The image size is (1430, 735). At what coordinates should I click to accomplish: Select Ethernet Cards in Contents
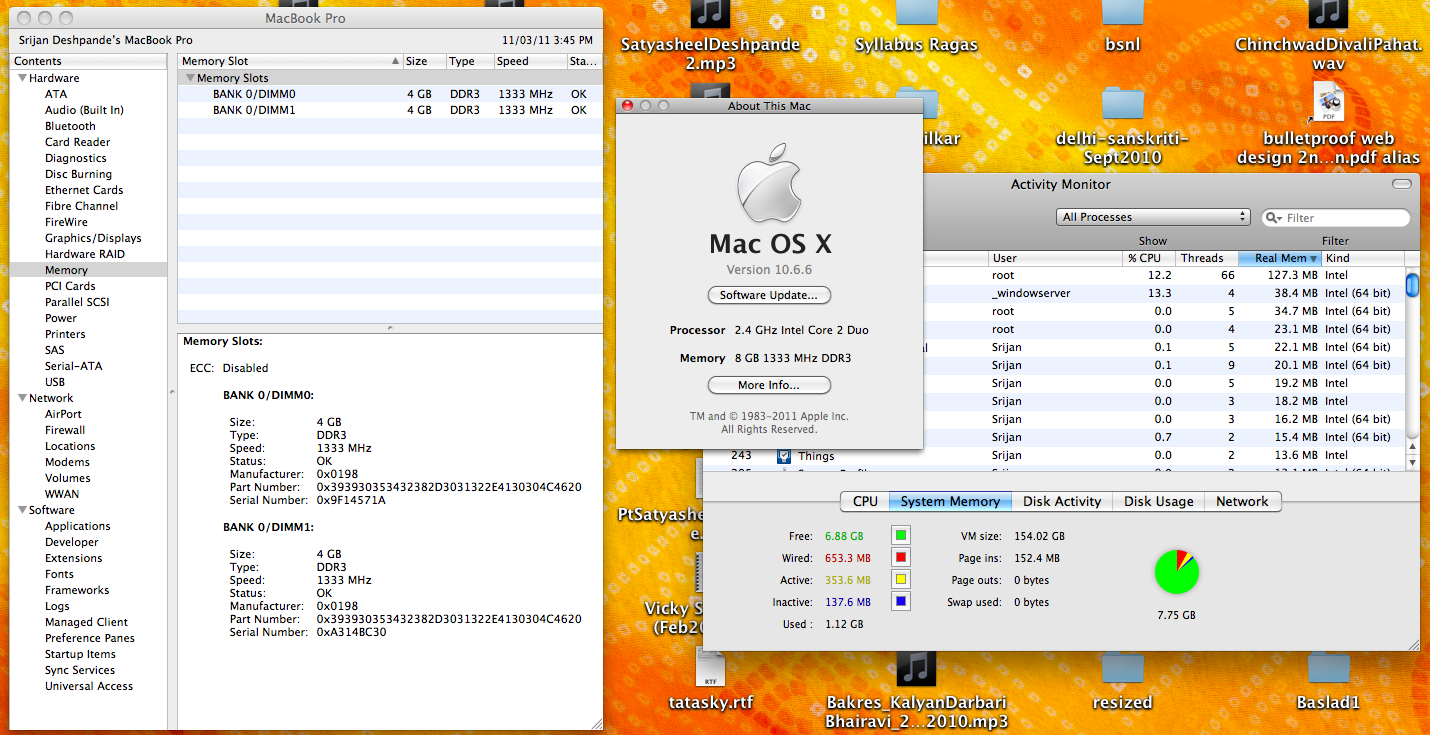tap(84, 190)
